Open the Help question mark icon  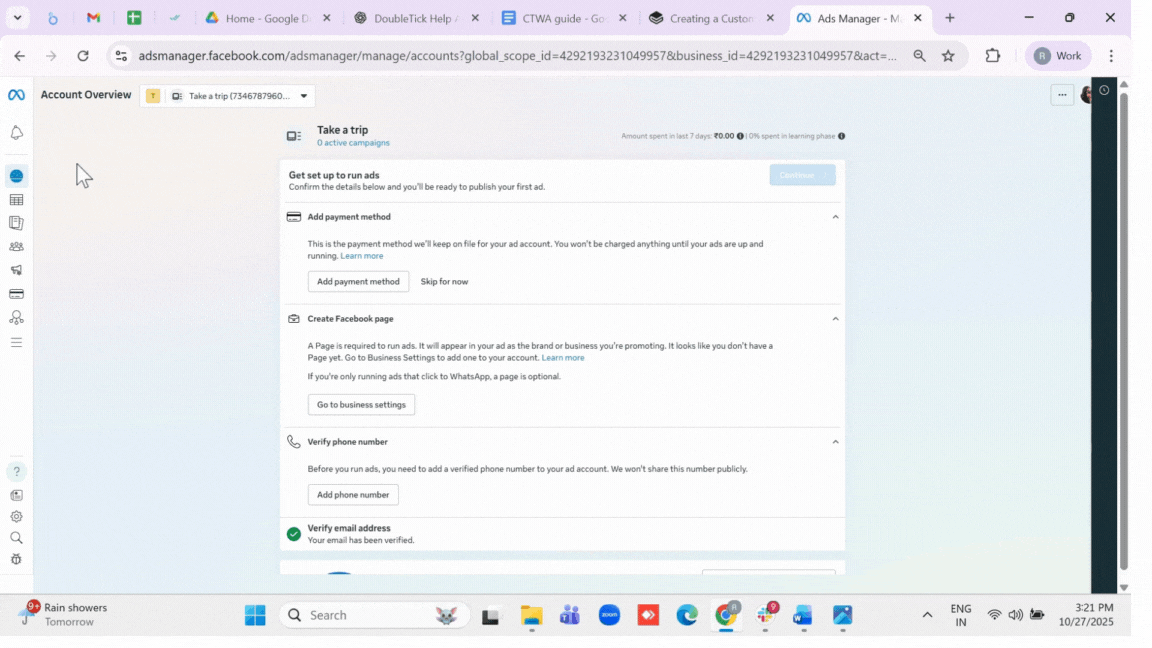16,471
